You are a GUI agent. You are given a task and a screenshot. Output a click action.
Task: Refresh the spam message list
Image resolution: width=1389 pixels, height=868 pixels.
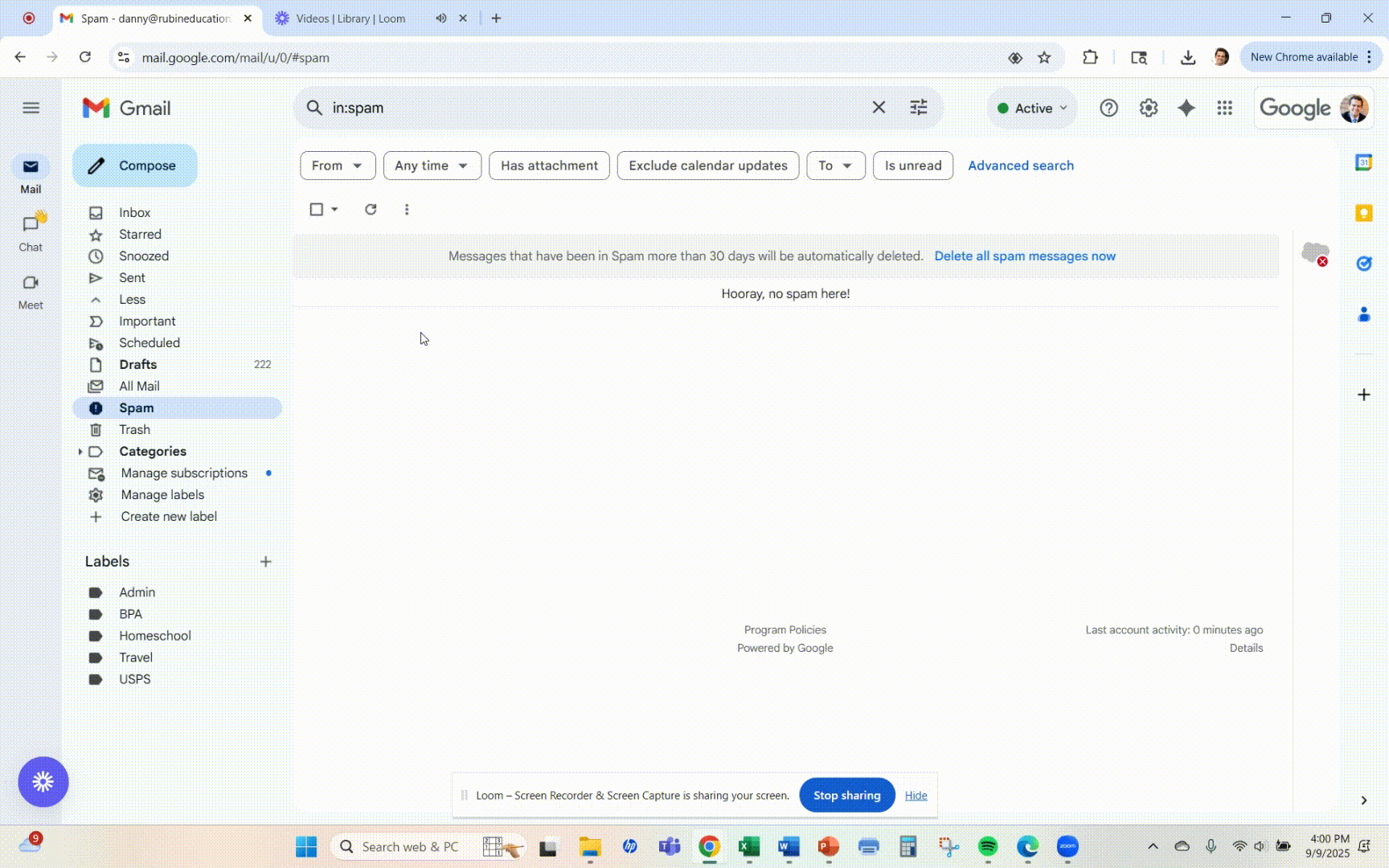[x=371, y=209]
